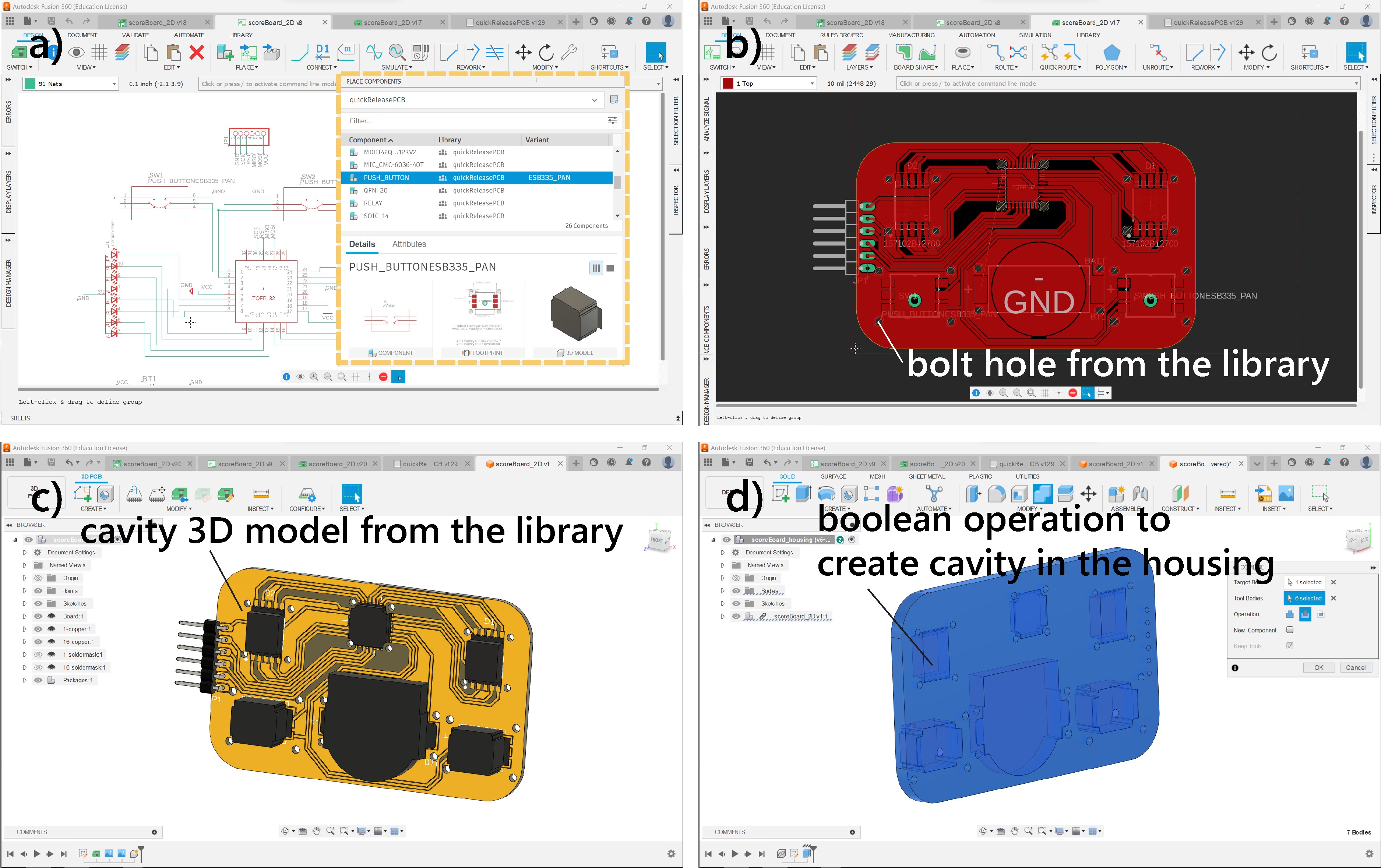This screenshot has width=1381, height=868.
Task: Hide 1-copper:1 with its eye icon
Action: [38, 629]
